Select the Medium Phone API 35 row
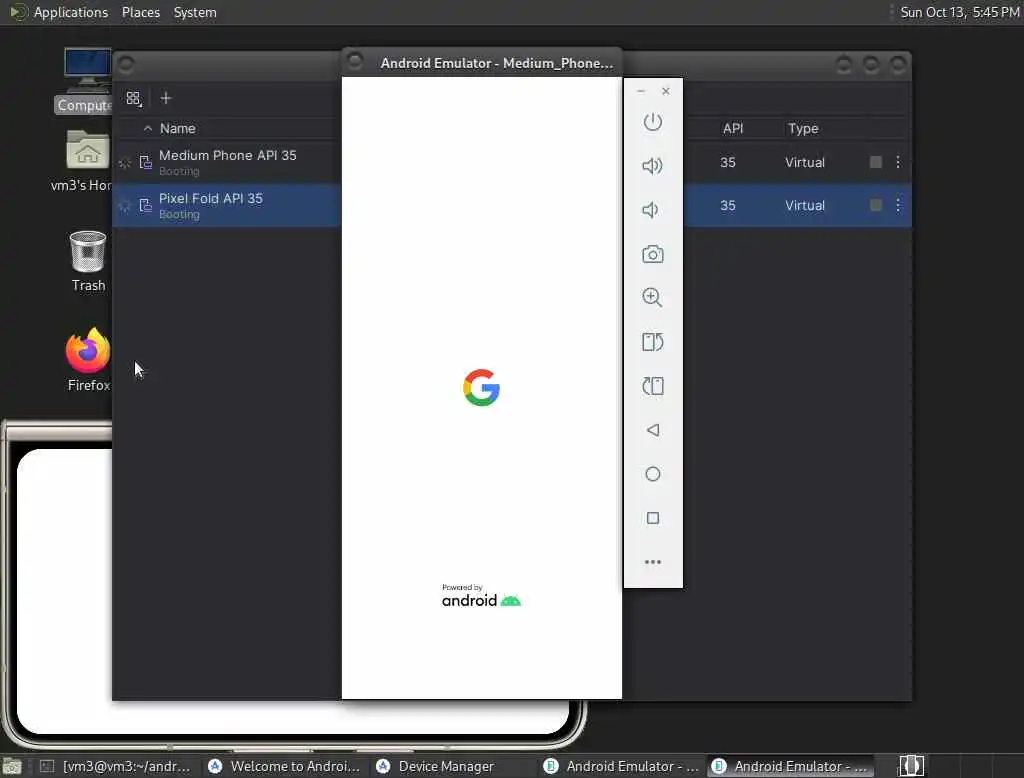This screenshot has height=778, width=1024. (511, 162)
